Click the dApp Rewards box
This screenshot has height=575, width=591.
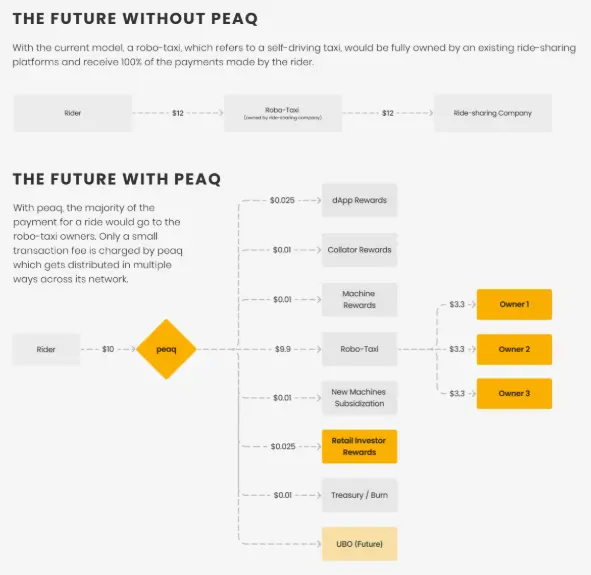[359, 200]
